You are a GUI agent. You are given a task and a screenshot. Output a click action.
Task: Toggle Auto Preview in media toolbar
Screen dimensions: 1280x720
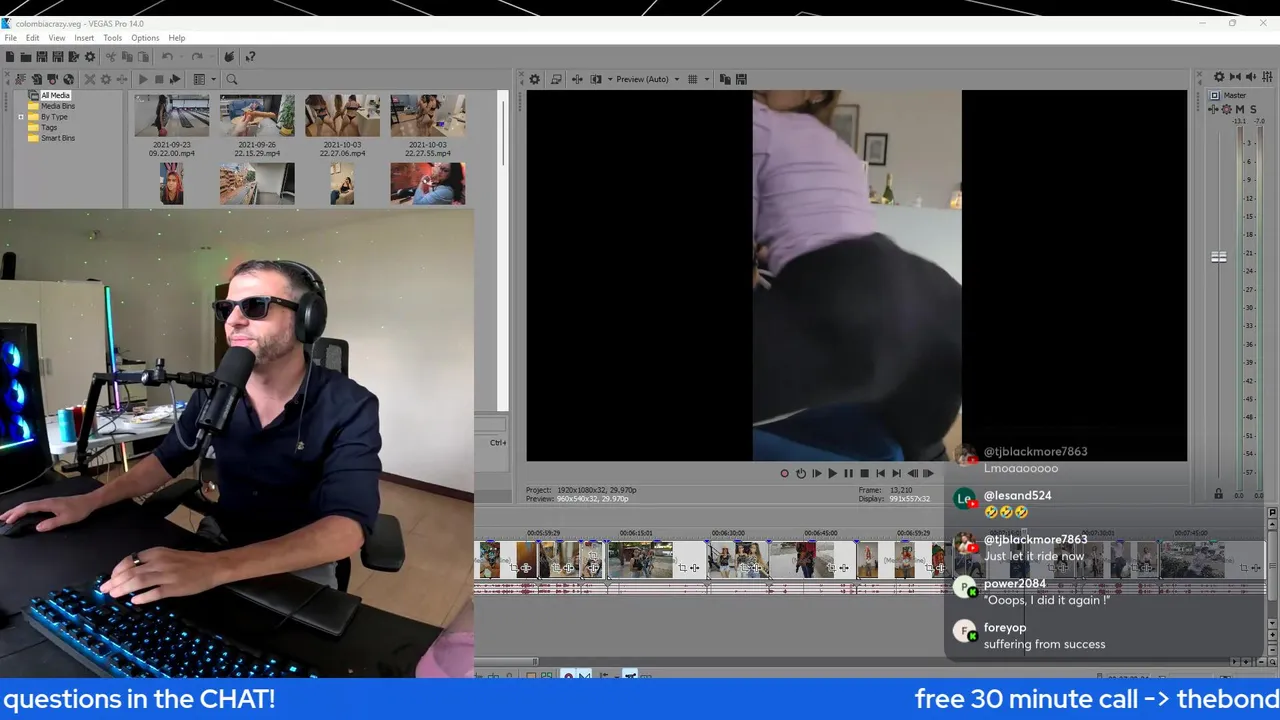point(175,79)
